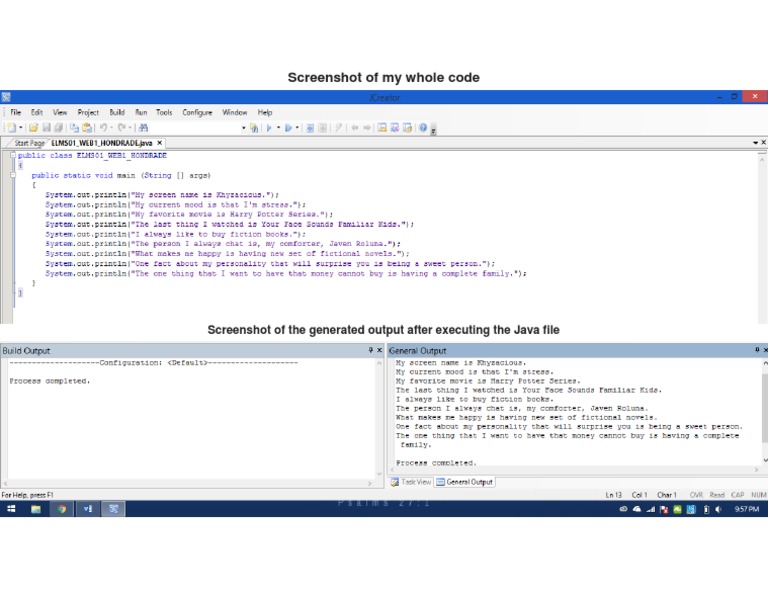The image size is (768, 594).
Task: Pin the Build Output panel
Action: pyautogui.click(x=371, y=350)
